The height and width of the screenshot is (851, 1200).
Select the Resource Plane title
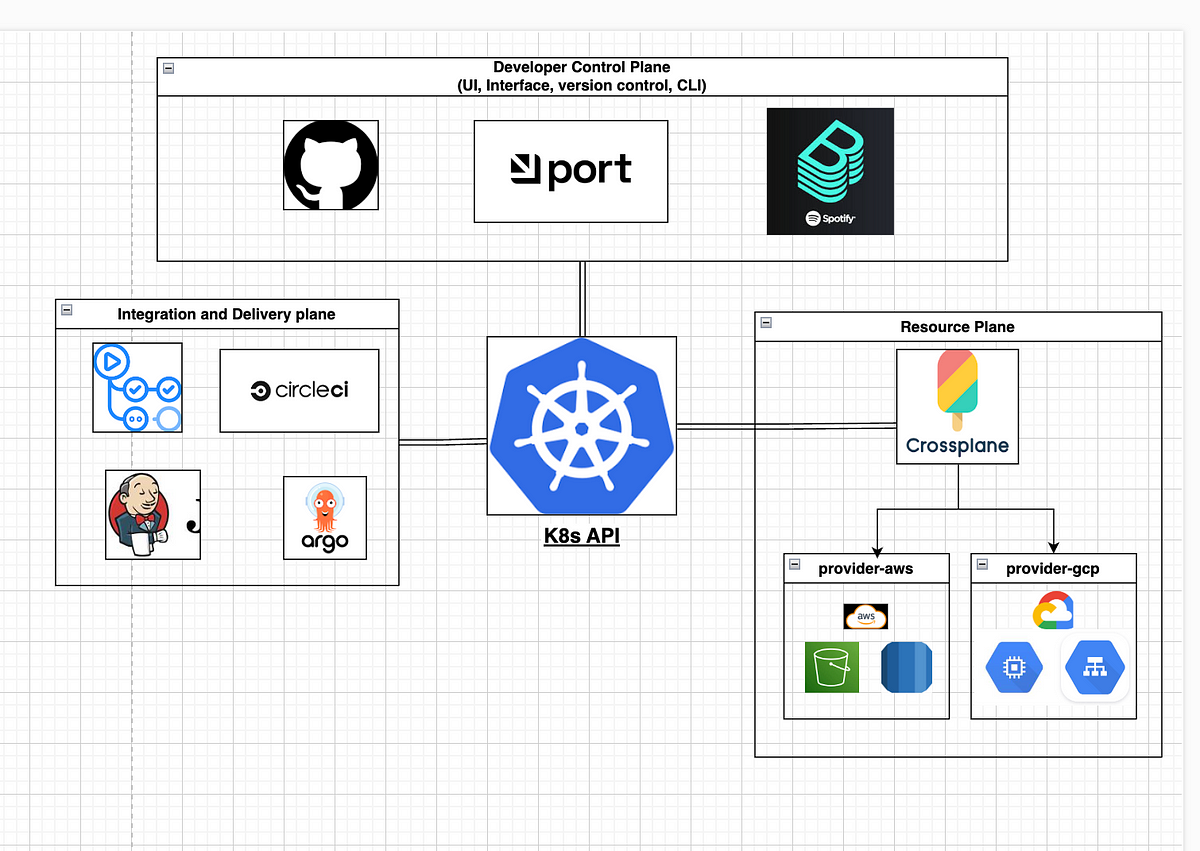[x=957, y=327]
